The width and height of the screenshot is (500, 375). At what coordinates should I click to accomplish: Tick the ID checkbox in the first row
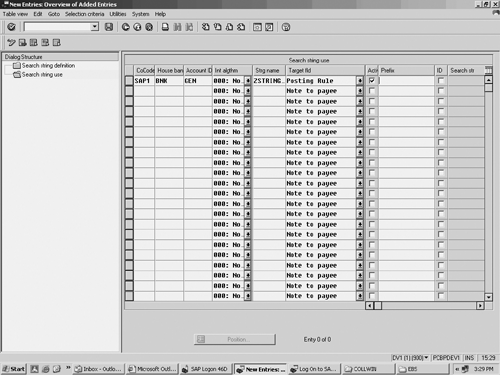441,81
